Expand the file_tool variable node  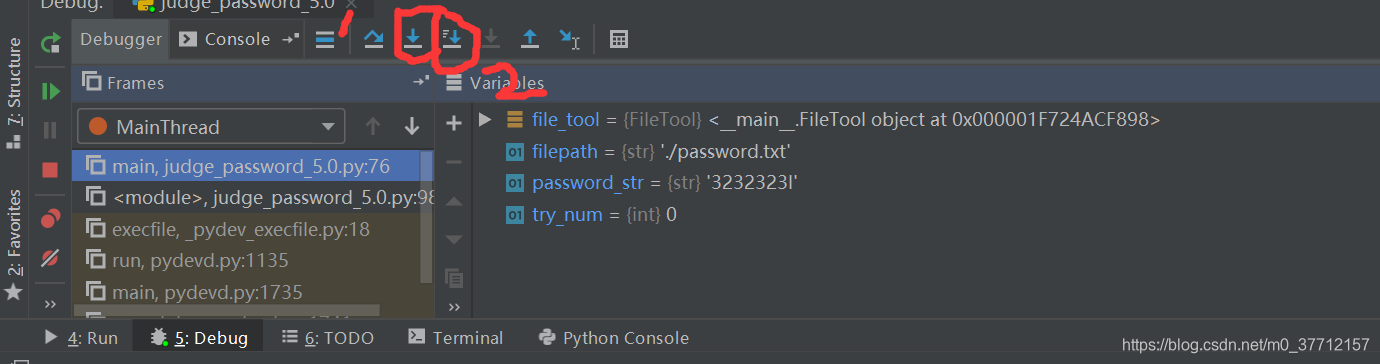tap(486, 120)
